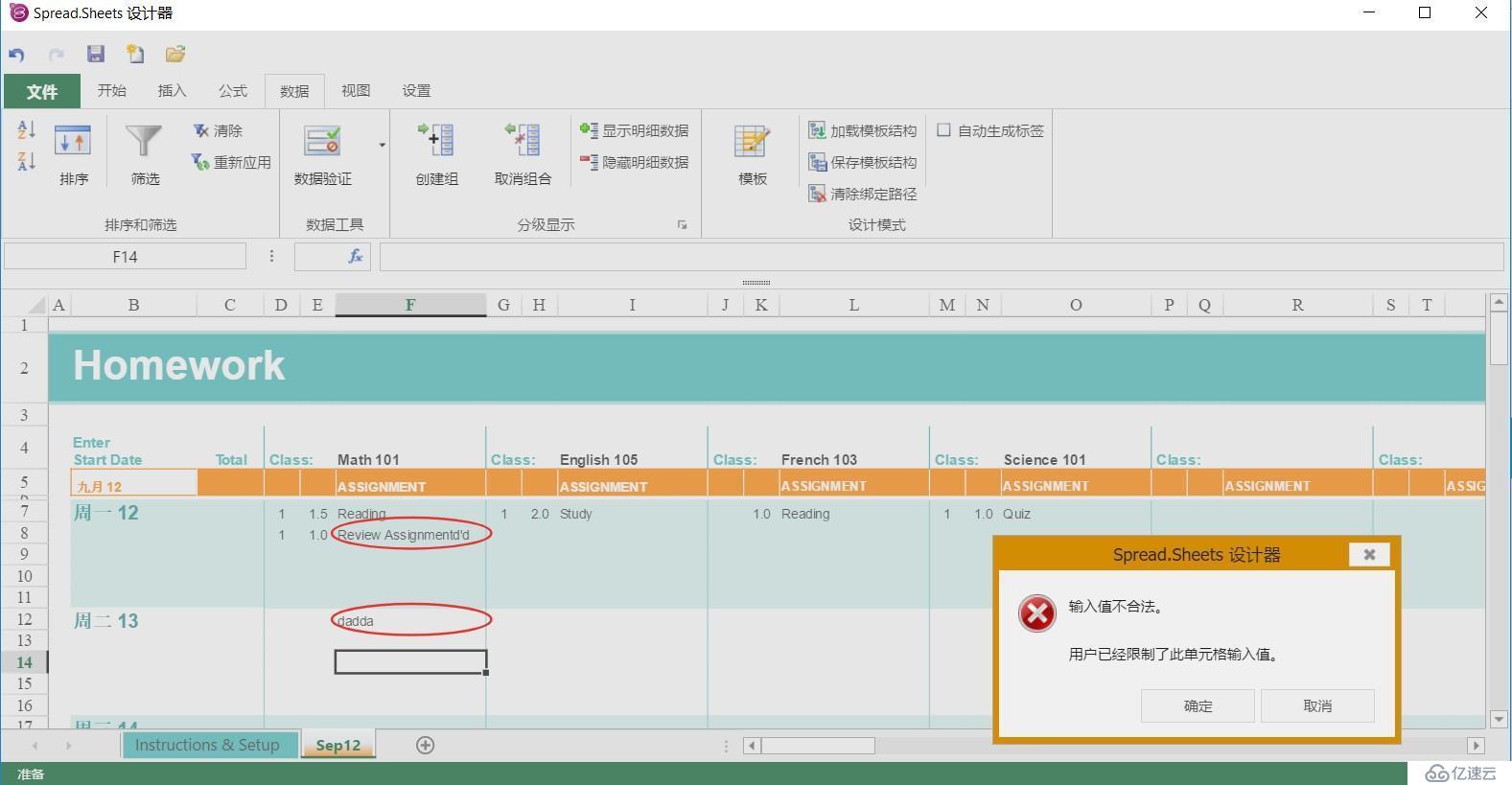Open the 排序 sort dialog
Screen dimensions: 1512x785
(x=73, y=153)
